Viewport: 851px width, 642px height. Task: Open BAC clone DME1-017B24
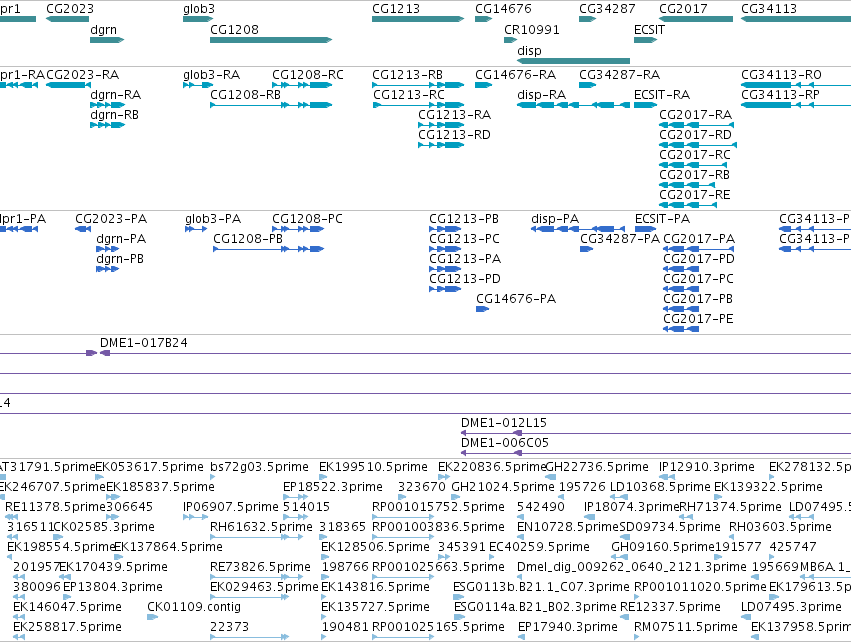tap(144, 344)
